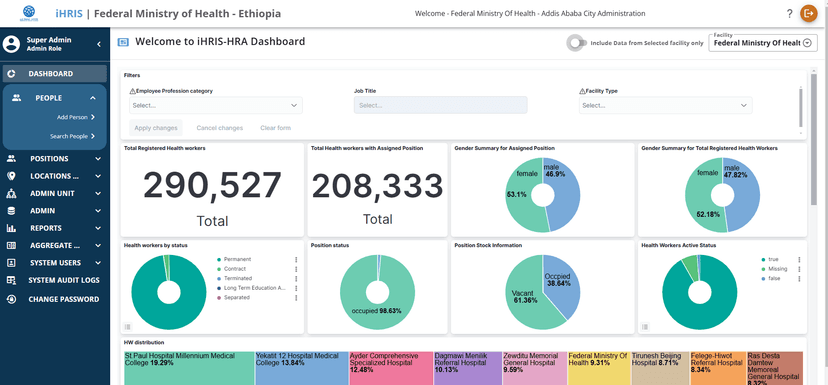The height and width of the screenshot is (385, 828).
Task: Click male slice in Gender Summary for Assigned Position
Action: tap(566, 194)
